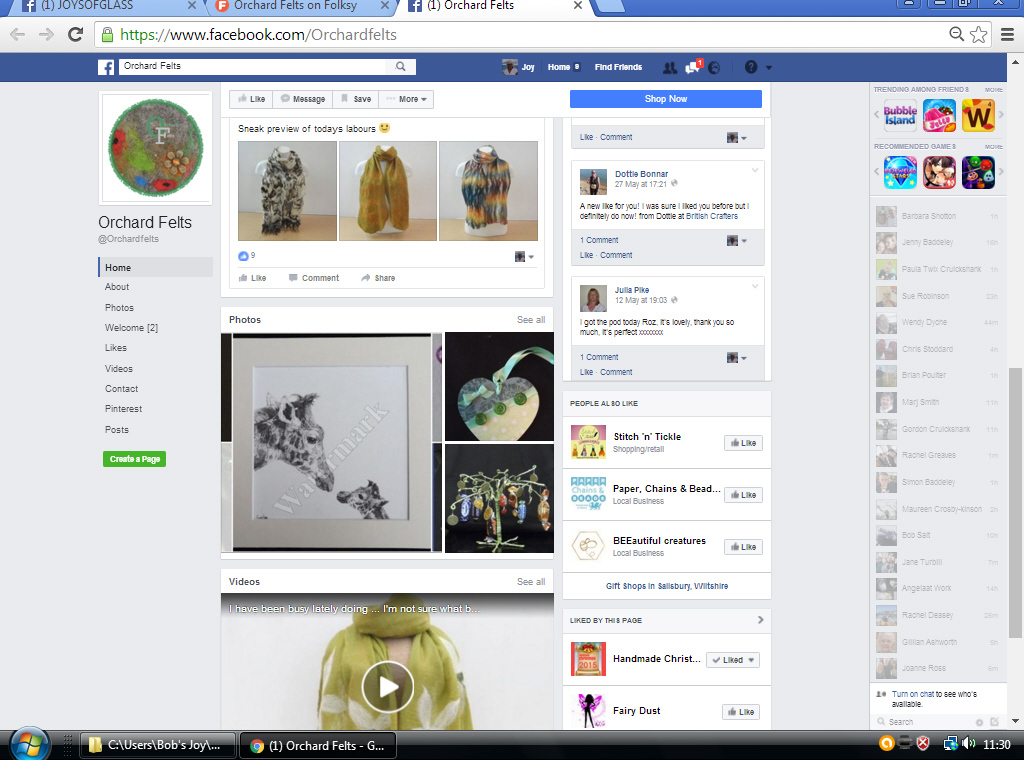Click Comment under scarf post

314,278
